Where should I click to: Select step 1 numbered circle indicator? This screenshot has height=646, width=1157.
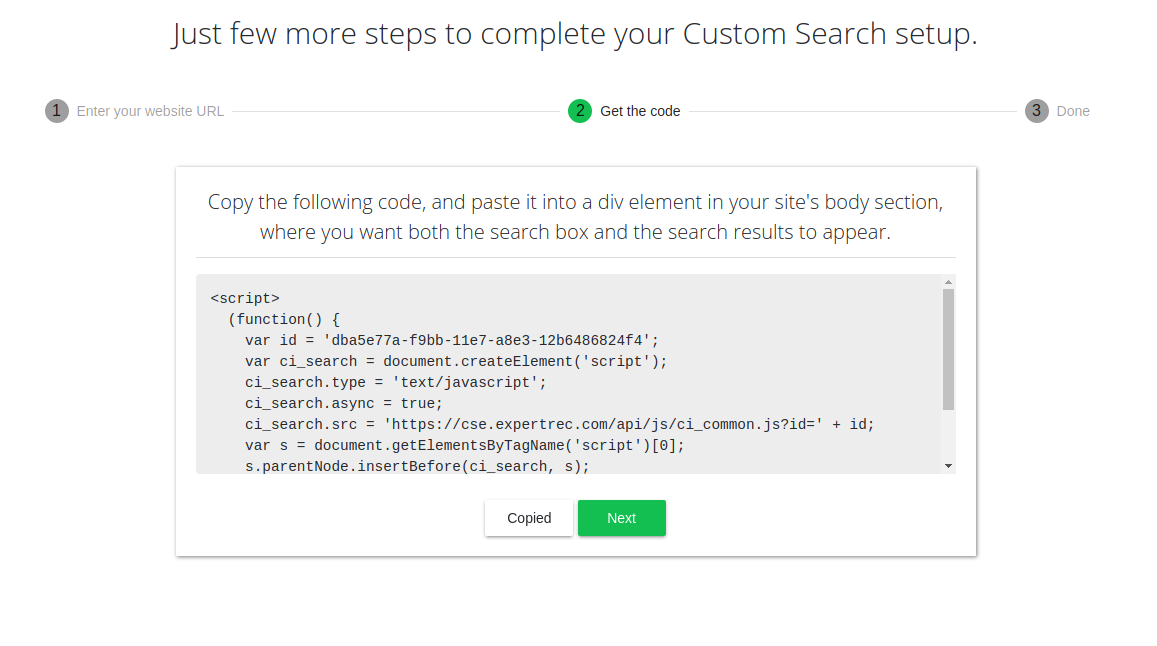[57, 111]
